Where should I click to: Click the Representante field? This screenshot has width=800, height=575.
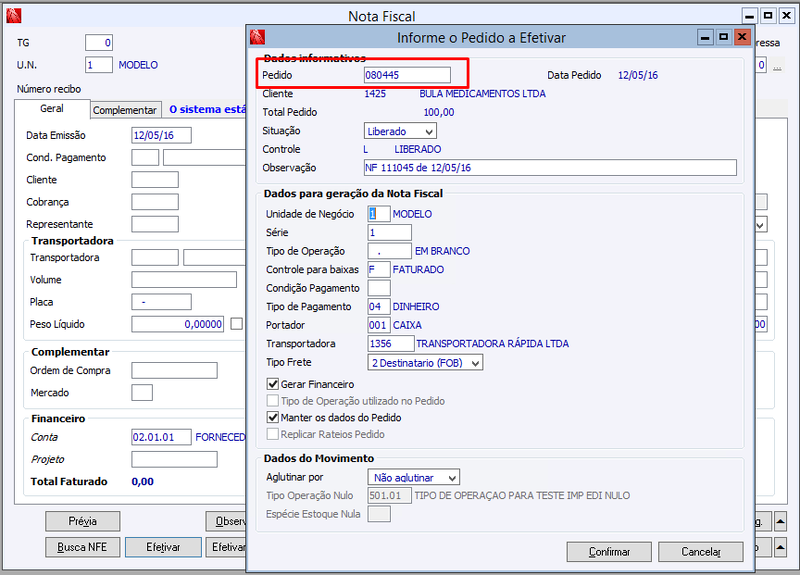155,224
